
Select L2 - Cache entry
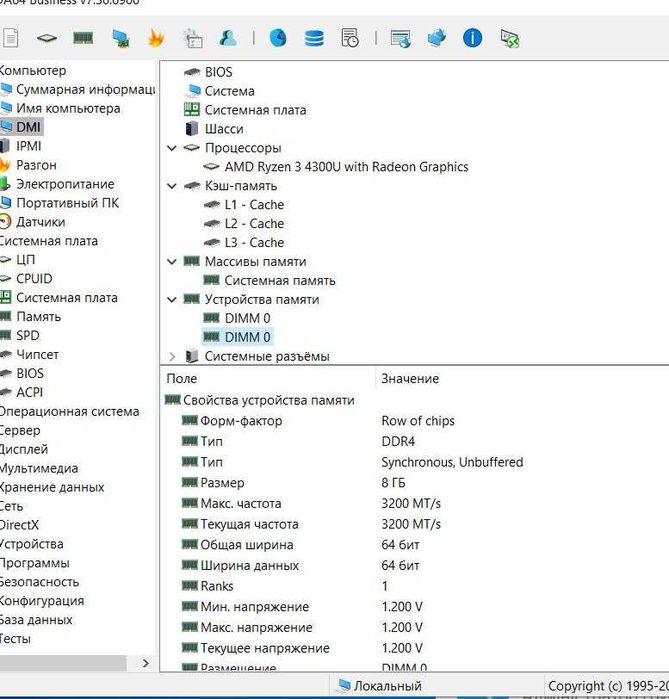254,223
